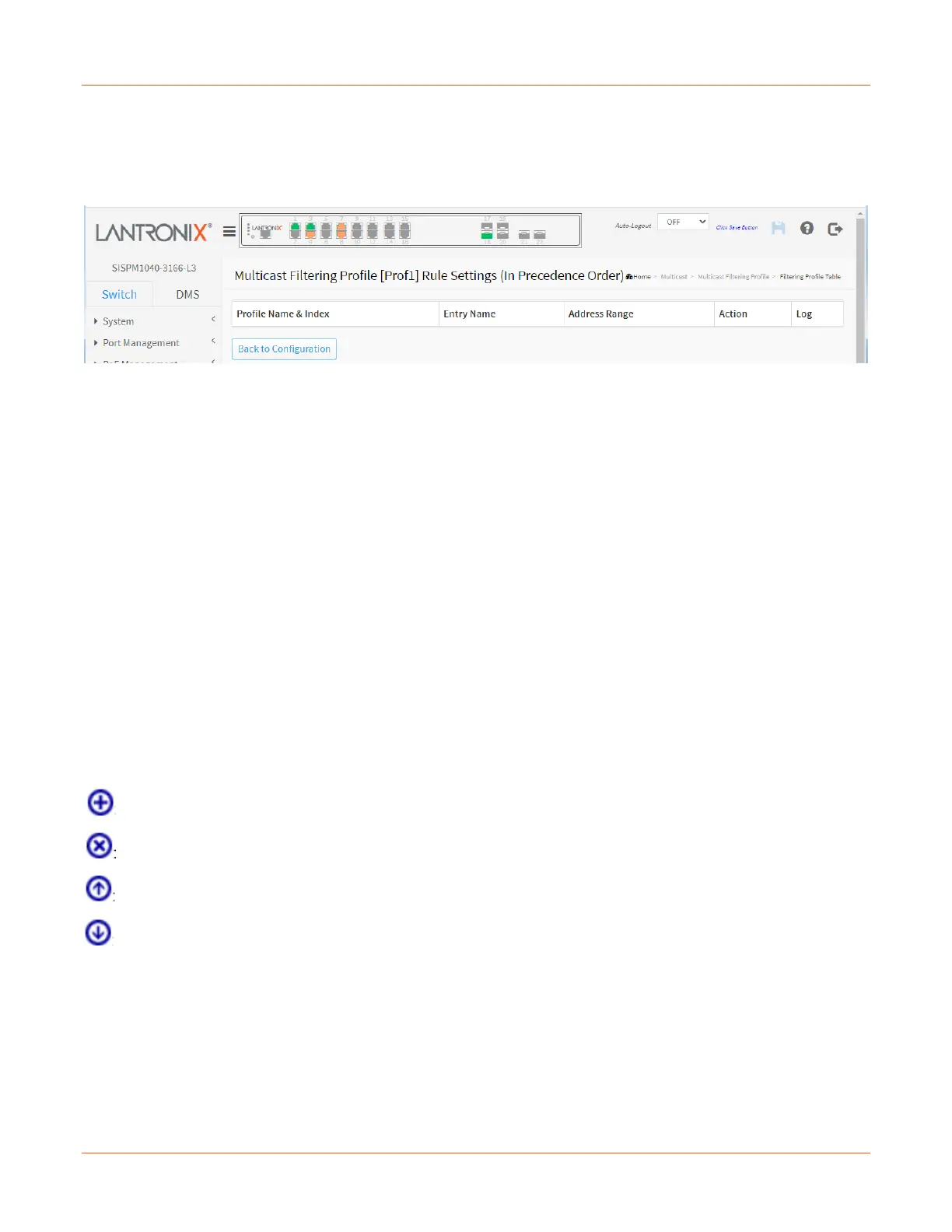Click the port icon for ports 11/12

[x=373, y=230]
